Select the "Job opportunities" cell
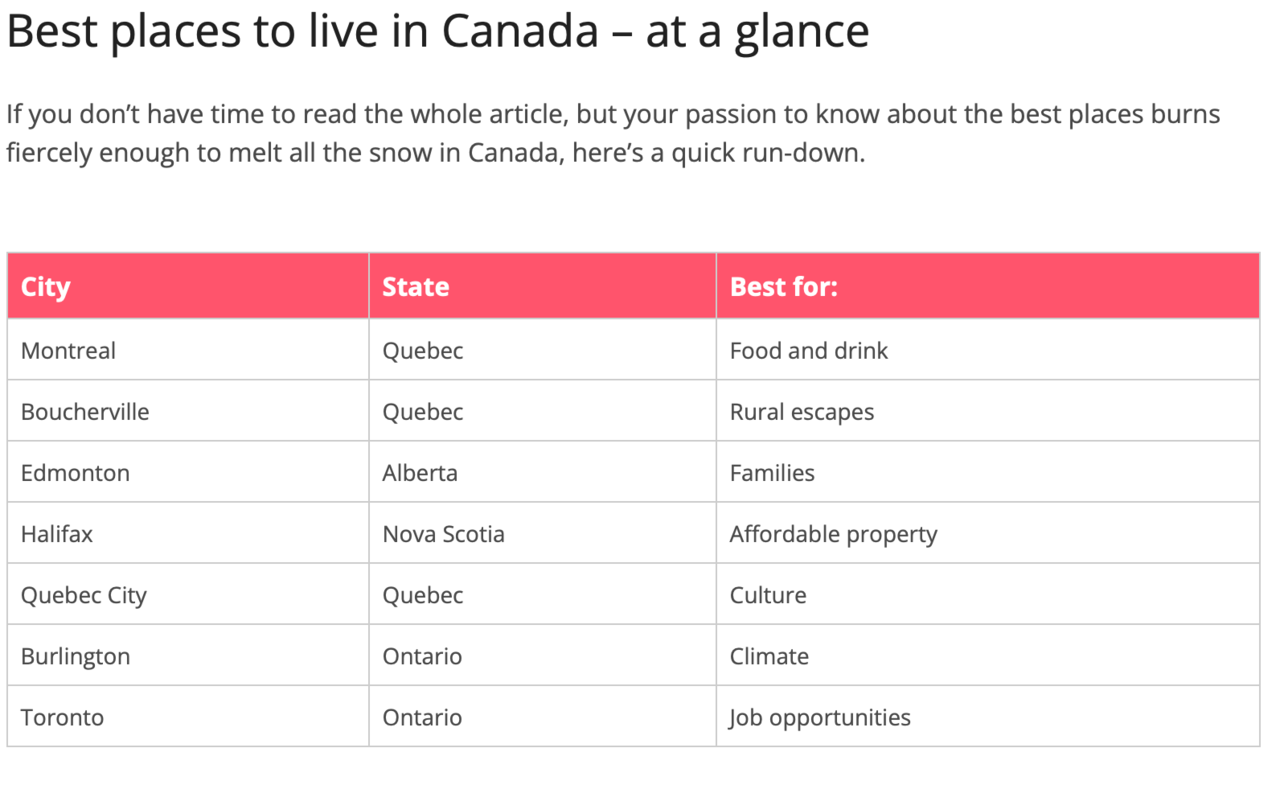Viewport: 1280px width, 785px height. 820,717
